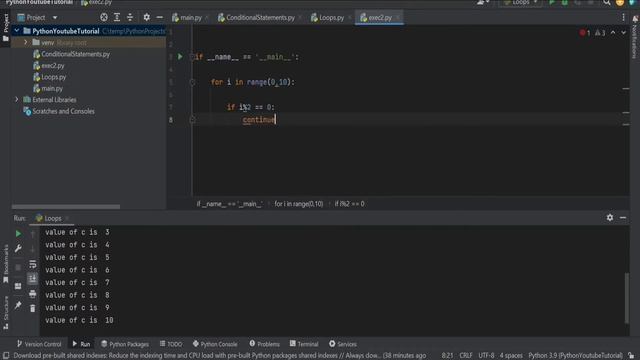Pin the Run tab
This screenshot has width=640, height=360.
[18, 305]
